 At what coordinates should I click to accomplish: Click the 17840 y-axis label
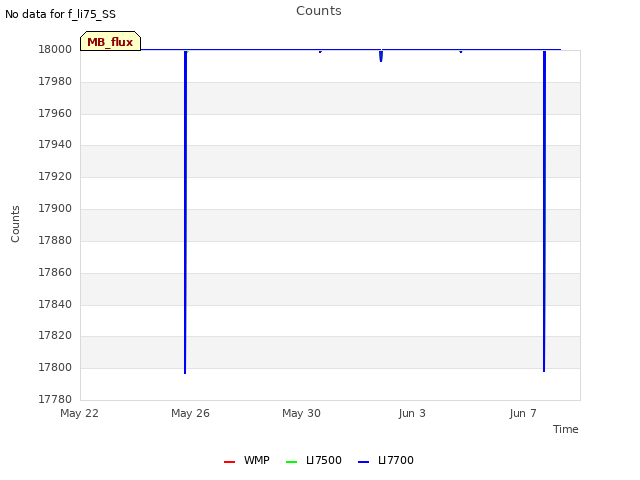(x=55, y=304)
